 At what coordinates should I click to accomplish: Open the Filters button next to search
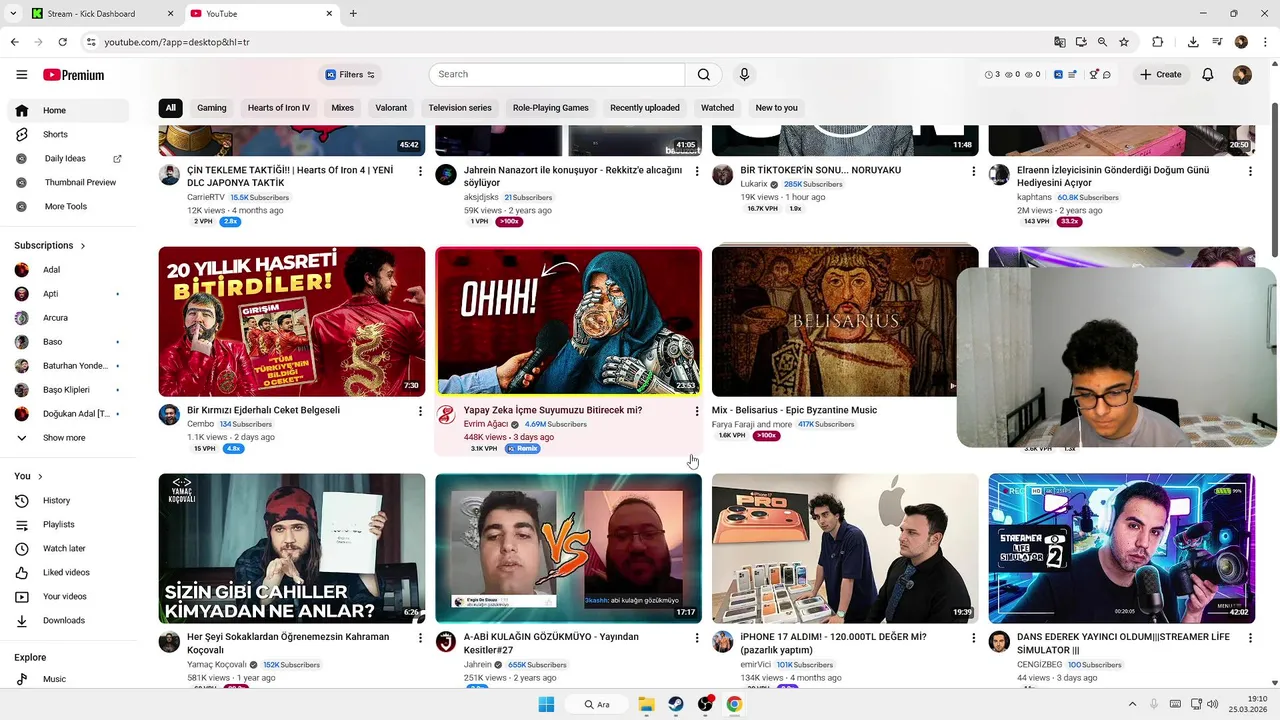pos(350,75)
